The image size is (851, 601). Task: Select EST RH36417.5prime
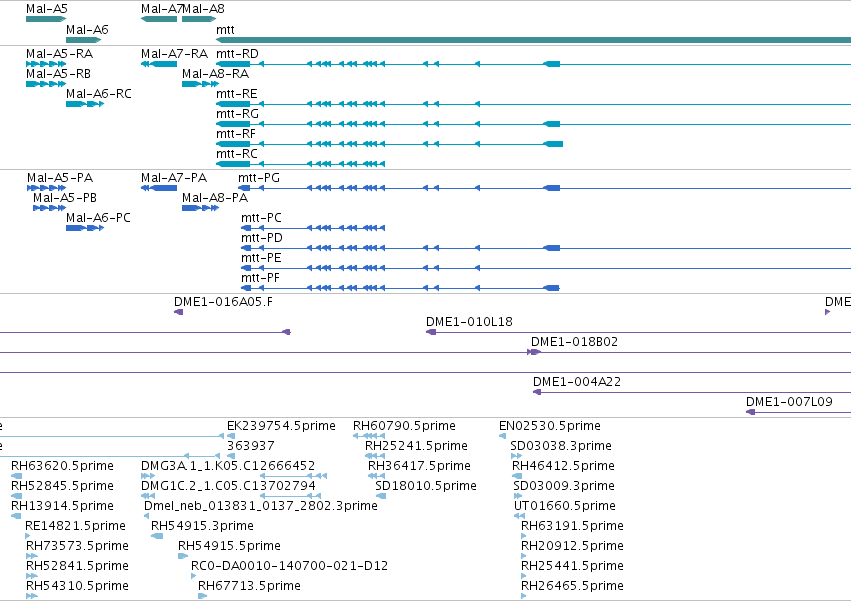tap(376, 476)
